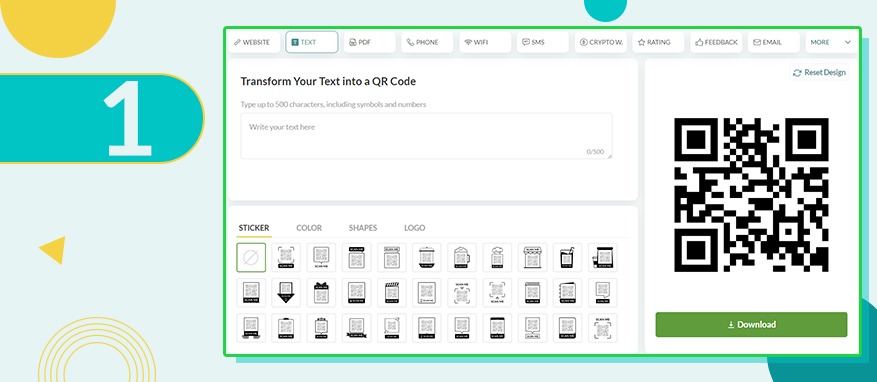Select the CRYPTO W. QR type
This screenshot has width=877, height=382.
point(601,42)
